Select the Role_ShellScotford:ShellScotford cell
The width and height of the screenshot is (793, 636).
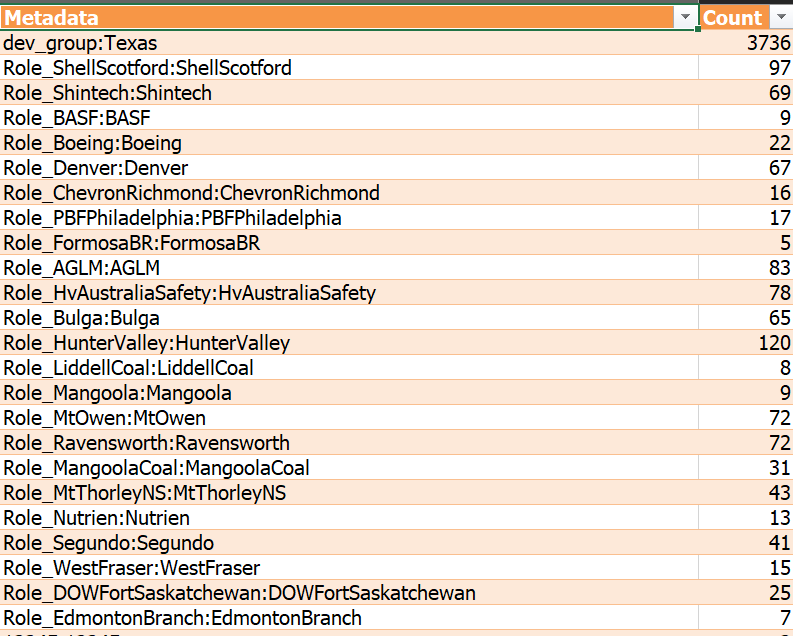(x=349, y=68)
